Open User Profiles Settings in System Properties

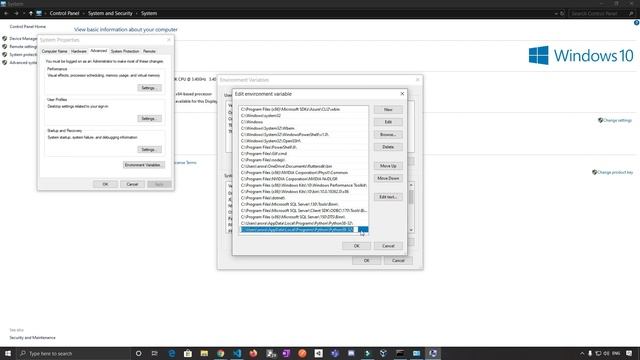coord(149,119)
